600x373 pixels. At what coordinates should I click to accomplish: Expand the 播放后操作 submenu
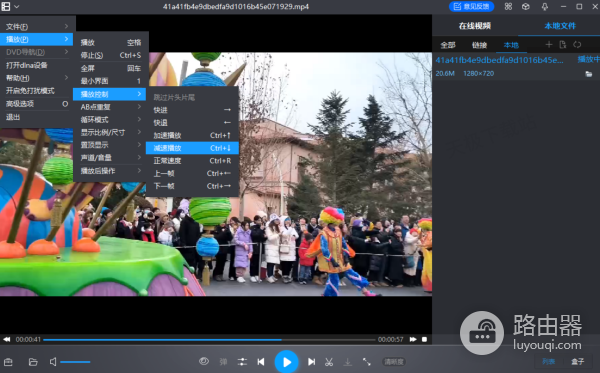(110, 171)
